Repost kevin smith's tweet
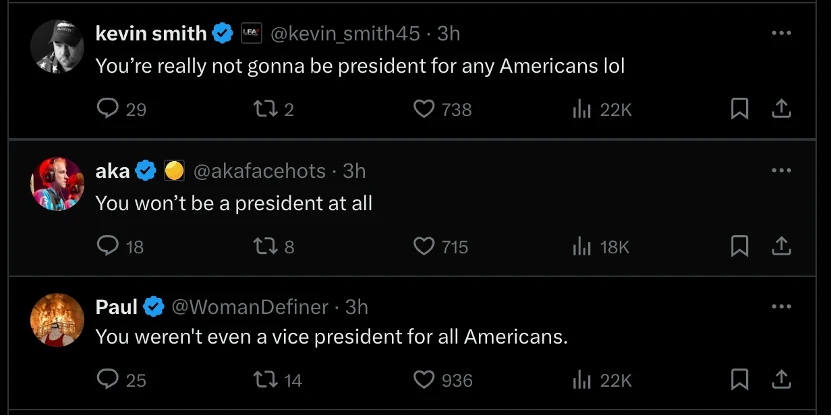This screenshot has width=832, height=416. tap(265, 109)
